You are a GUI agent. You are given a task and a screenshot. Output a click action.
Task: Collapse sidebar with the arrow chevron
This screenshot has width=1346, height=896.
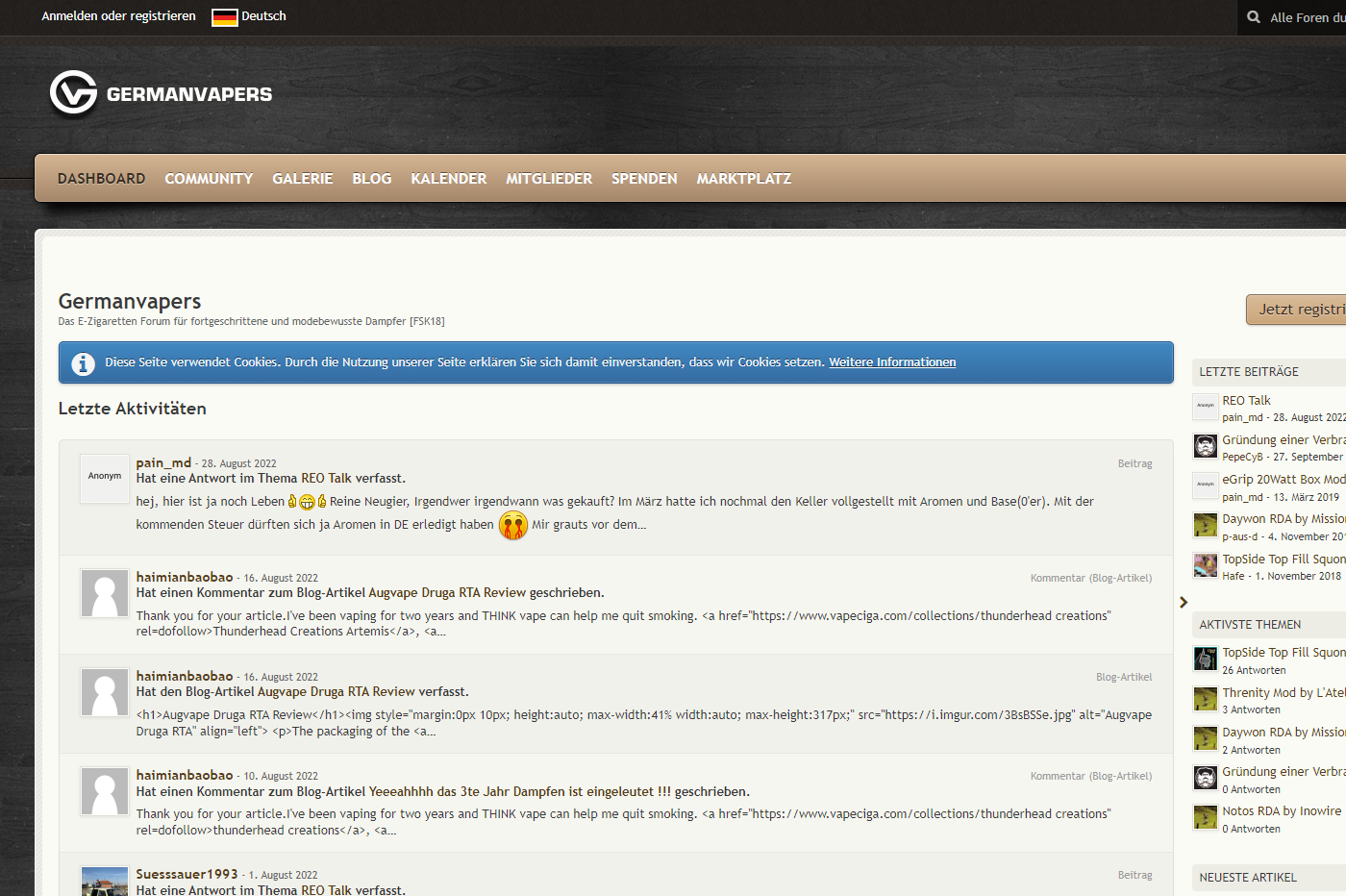1184,602
